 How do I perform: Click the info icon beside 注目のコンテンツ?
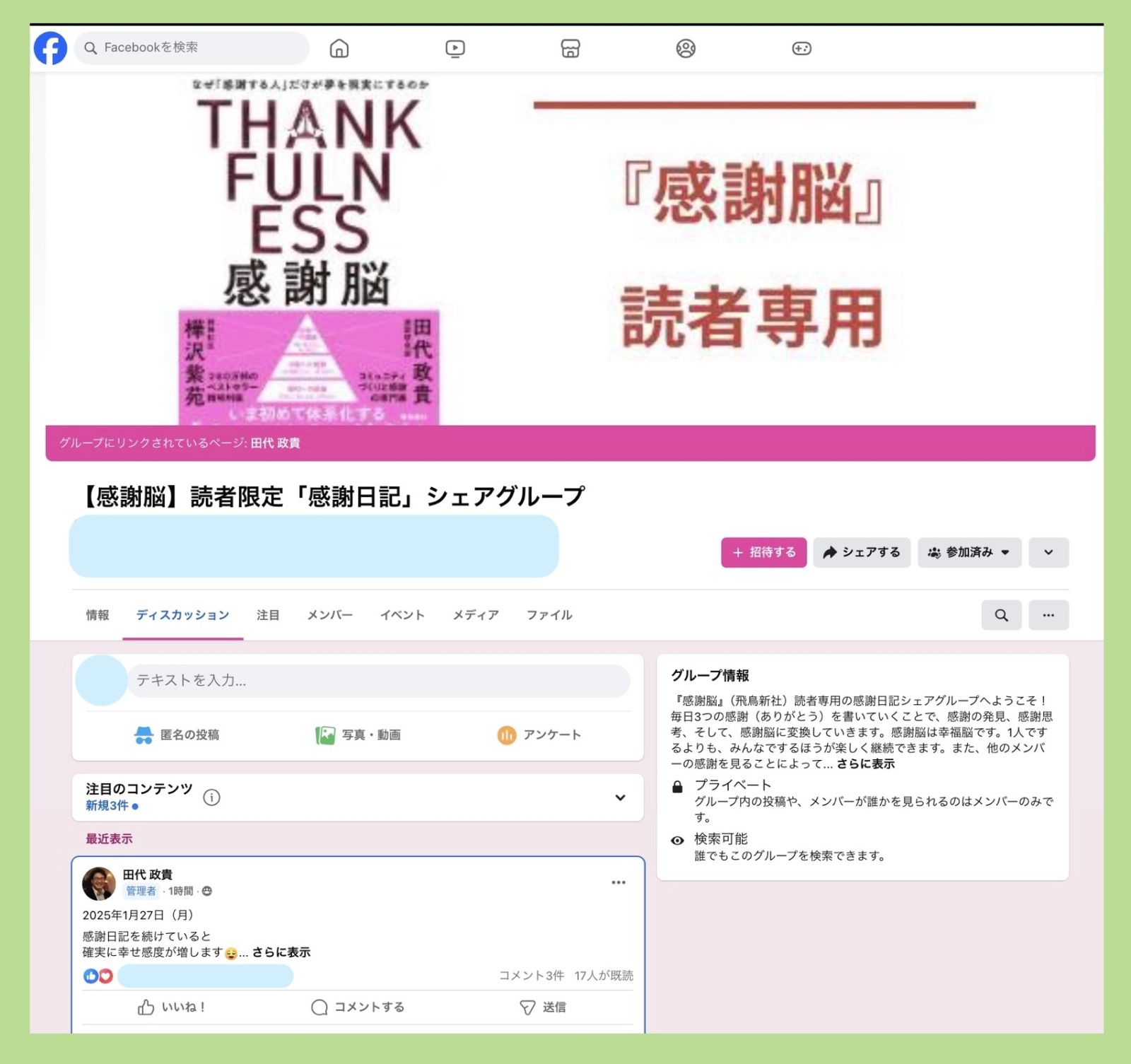point(211,797)
